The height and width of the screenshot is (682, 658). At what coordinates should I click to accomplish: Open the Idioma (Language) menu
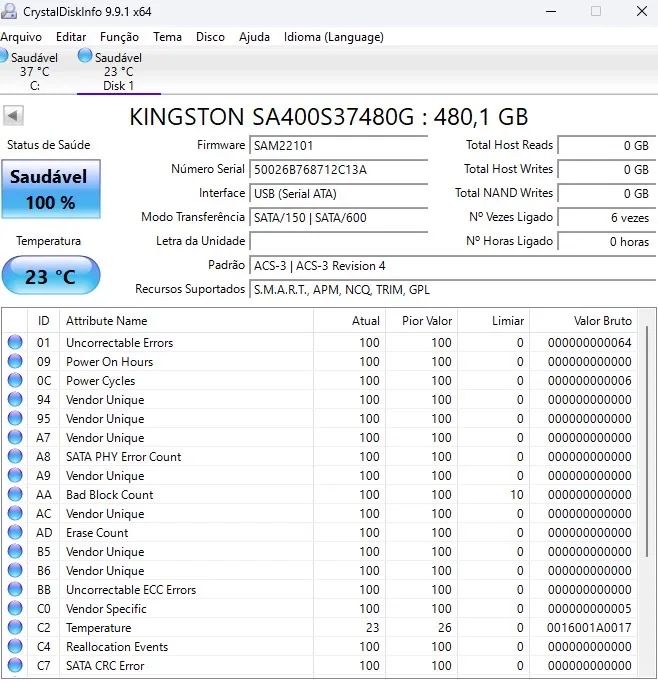coord(334,37)
